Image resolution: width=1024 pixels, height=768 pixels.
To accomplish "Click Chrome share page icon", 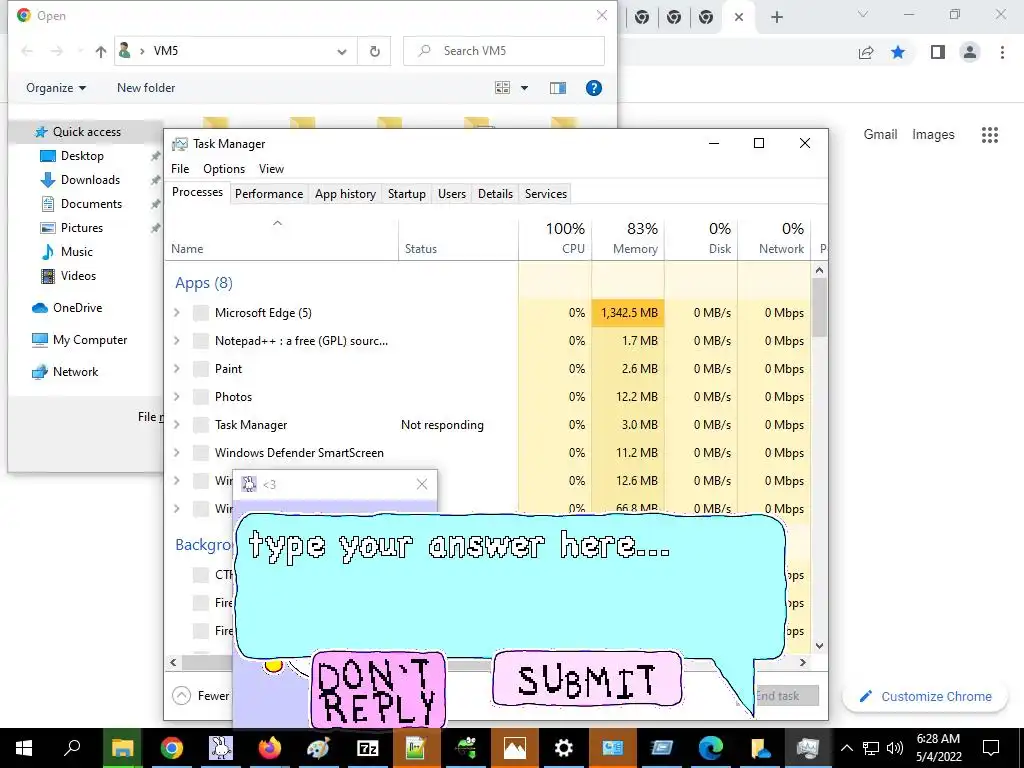I will click(x=866, y=52).
